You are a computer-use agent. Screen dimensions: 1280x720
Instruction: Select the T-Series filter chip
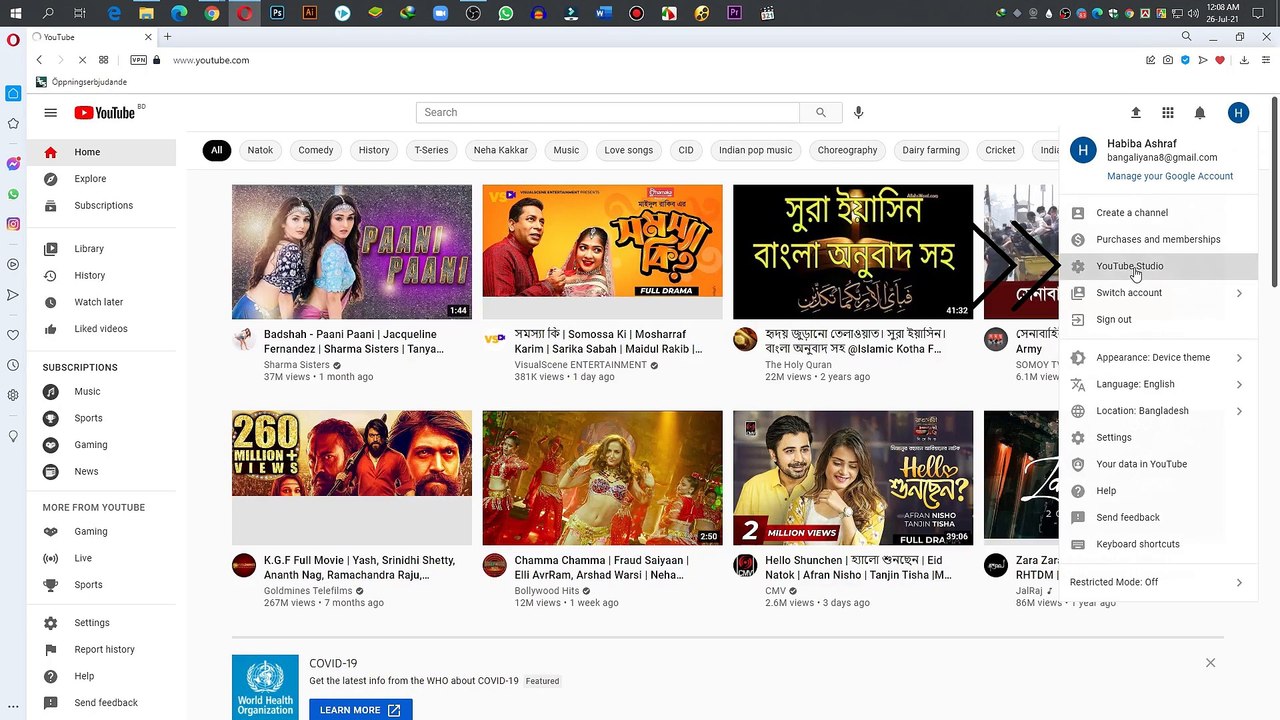tap(431, 150)
